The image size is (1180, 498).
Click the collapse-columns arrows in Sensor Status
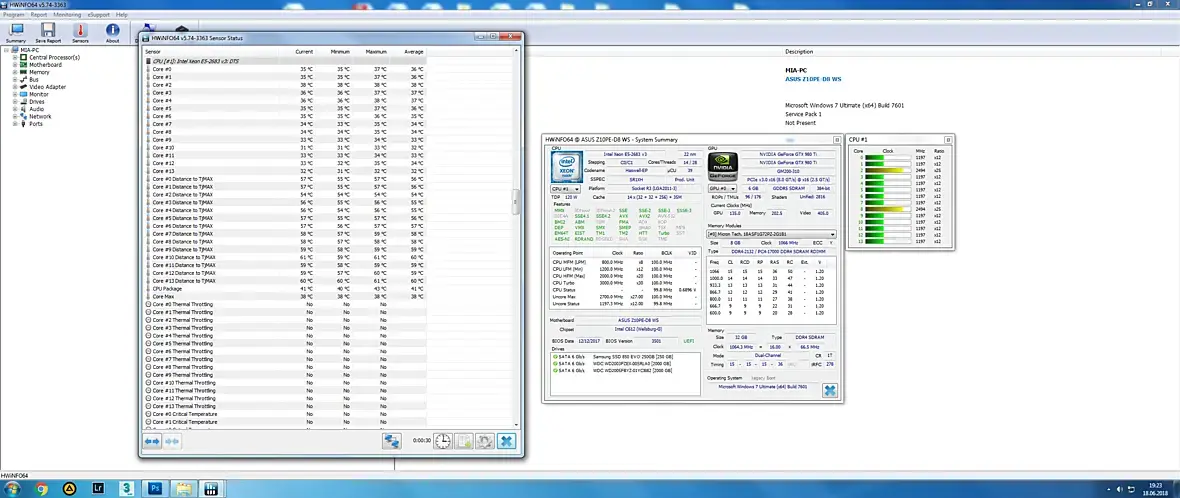coord(172,442)
